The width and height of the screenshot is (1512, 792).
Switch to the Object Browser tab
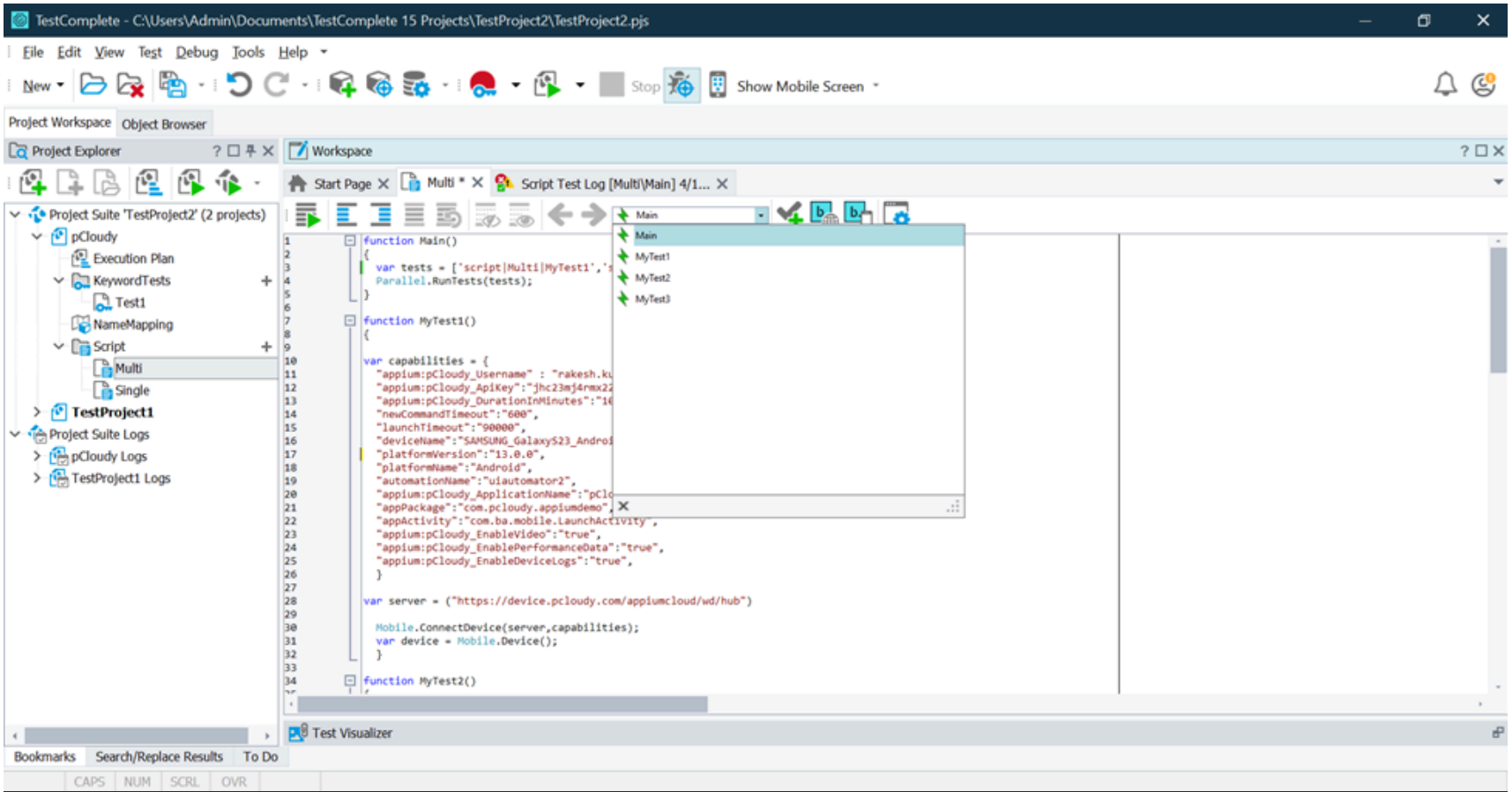point(164,124)
